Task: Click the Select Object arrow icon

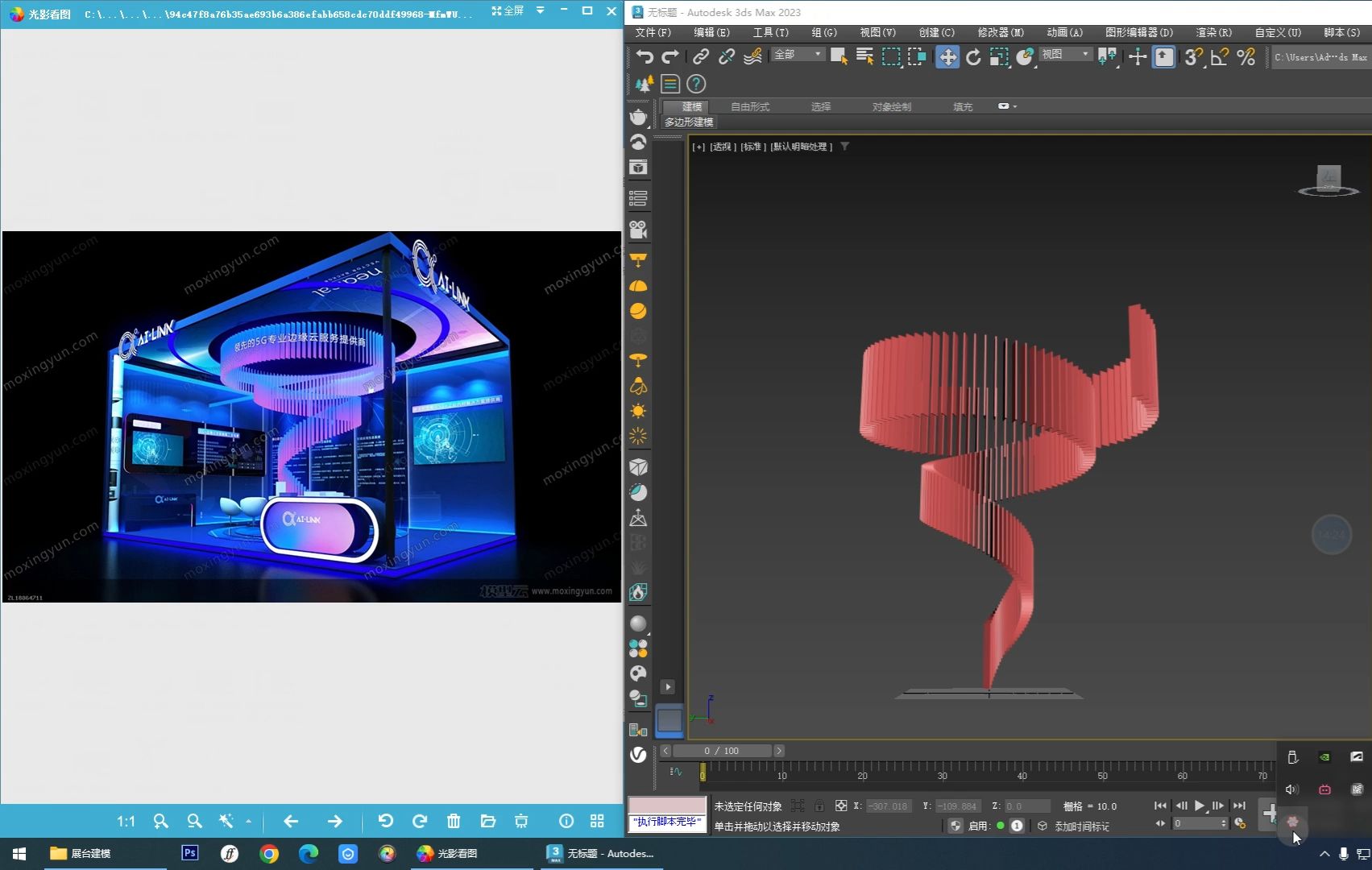Action: tap(839, 56)
